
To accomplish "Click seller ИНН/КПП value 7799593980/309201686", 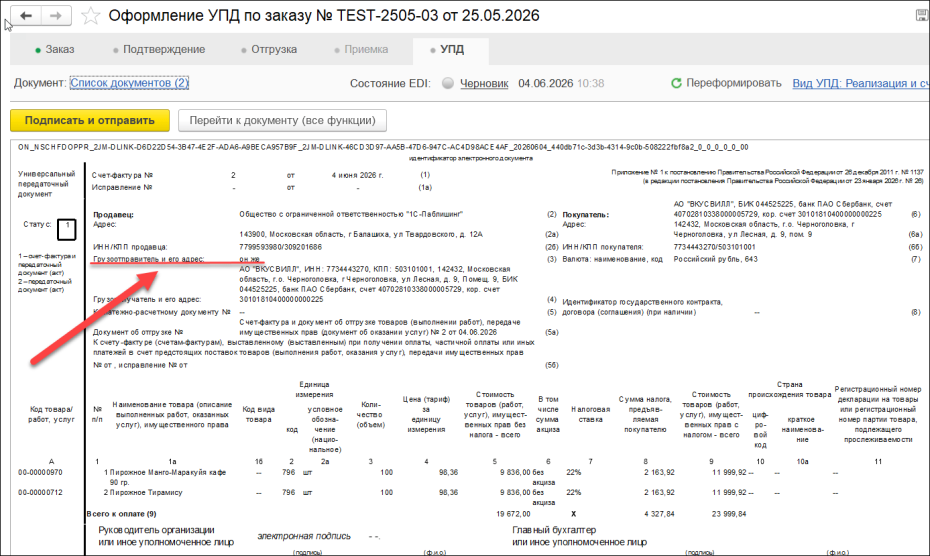I will [x=281, y=247].
